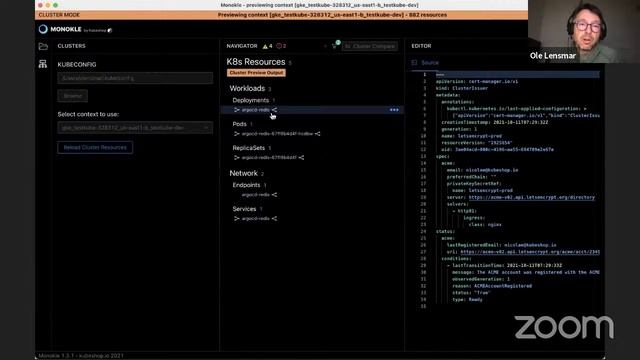Click incoming links icon of Services argocd-redis
The height and width of the screenshot is (360, 640).
click(237, 219)
